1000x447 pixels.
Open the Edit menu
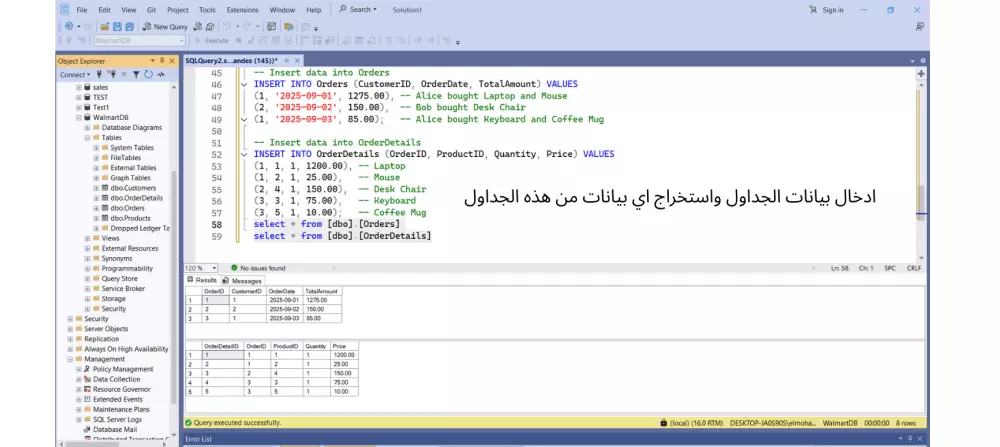coord(104,10)
